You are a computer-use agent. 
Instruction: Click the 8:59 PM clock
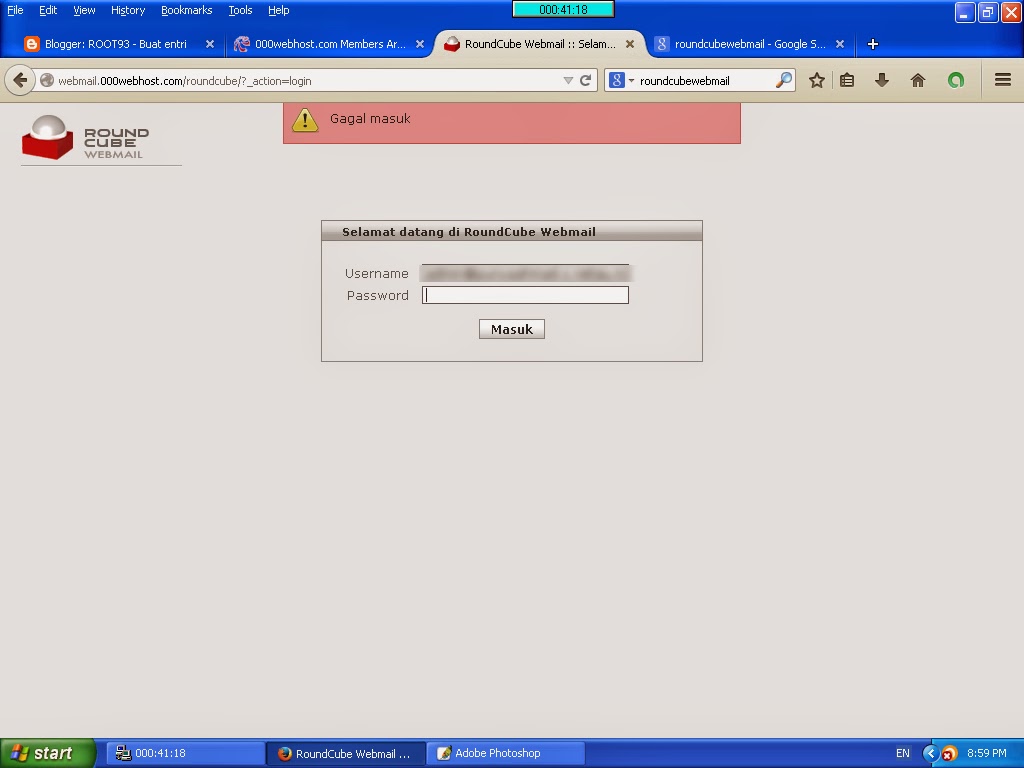pos(986,753)
